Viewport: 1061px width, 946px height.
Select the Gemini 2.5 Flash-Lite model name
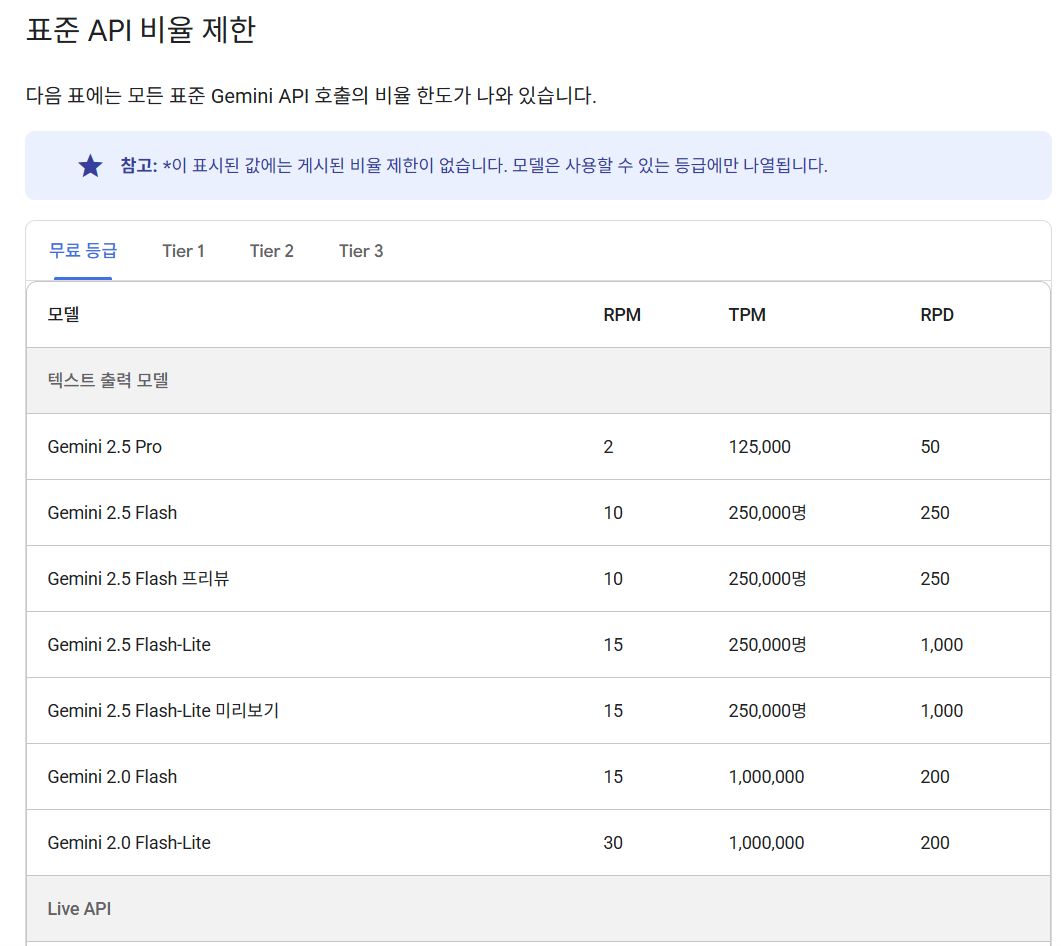tap(129, 645)
